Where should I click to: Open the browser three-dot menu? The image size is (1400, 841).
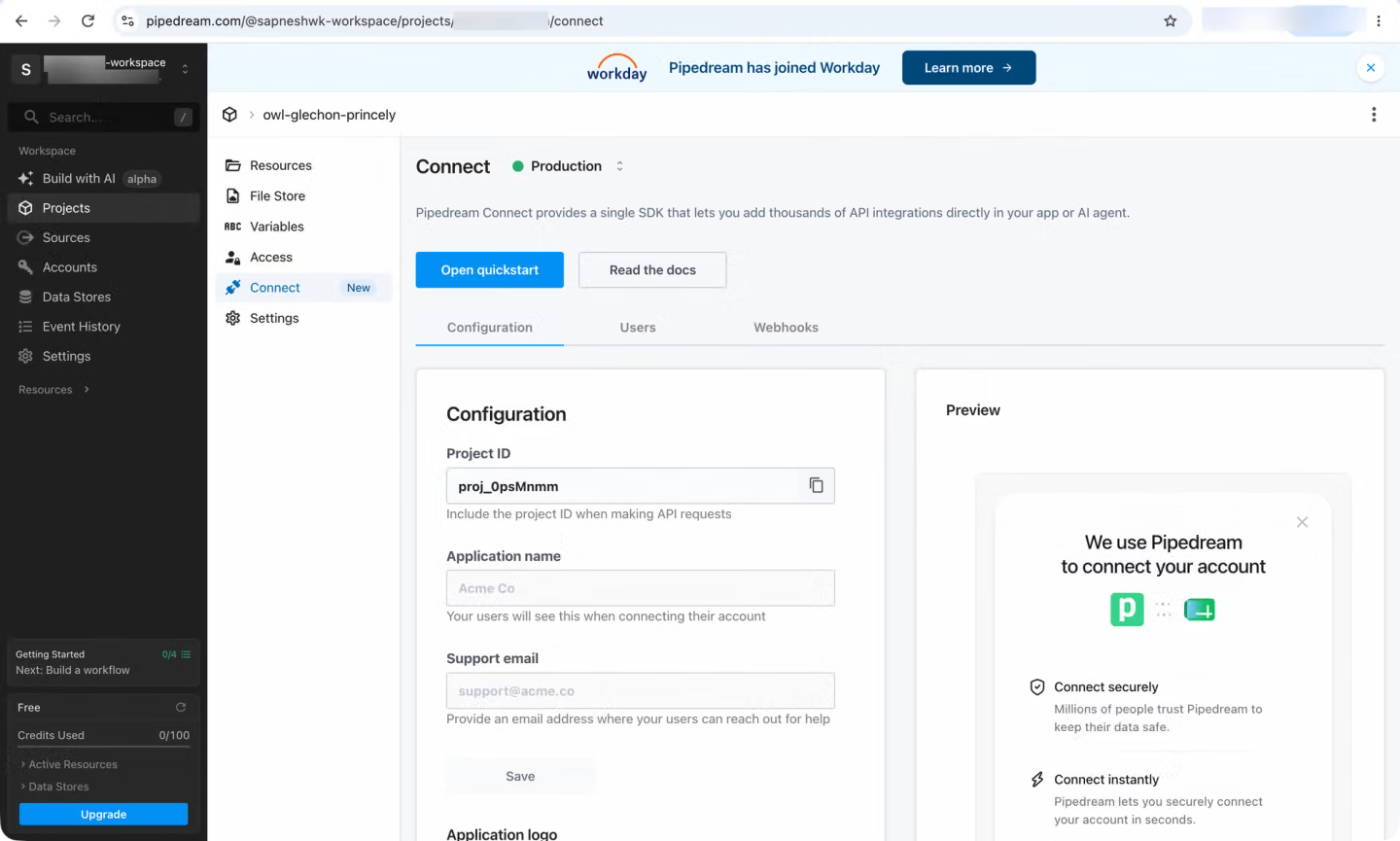coord(1379,20)
